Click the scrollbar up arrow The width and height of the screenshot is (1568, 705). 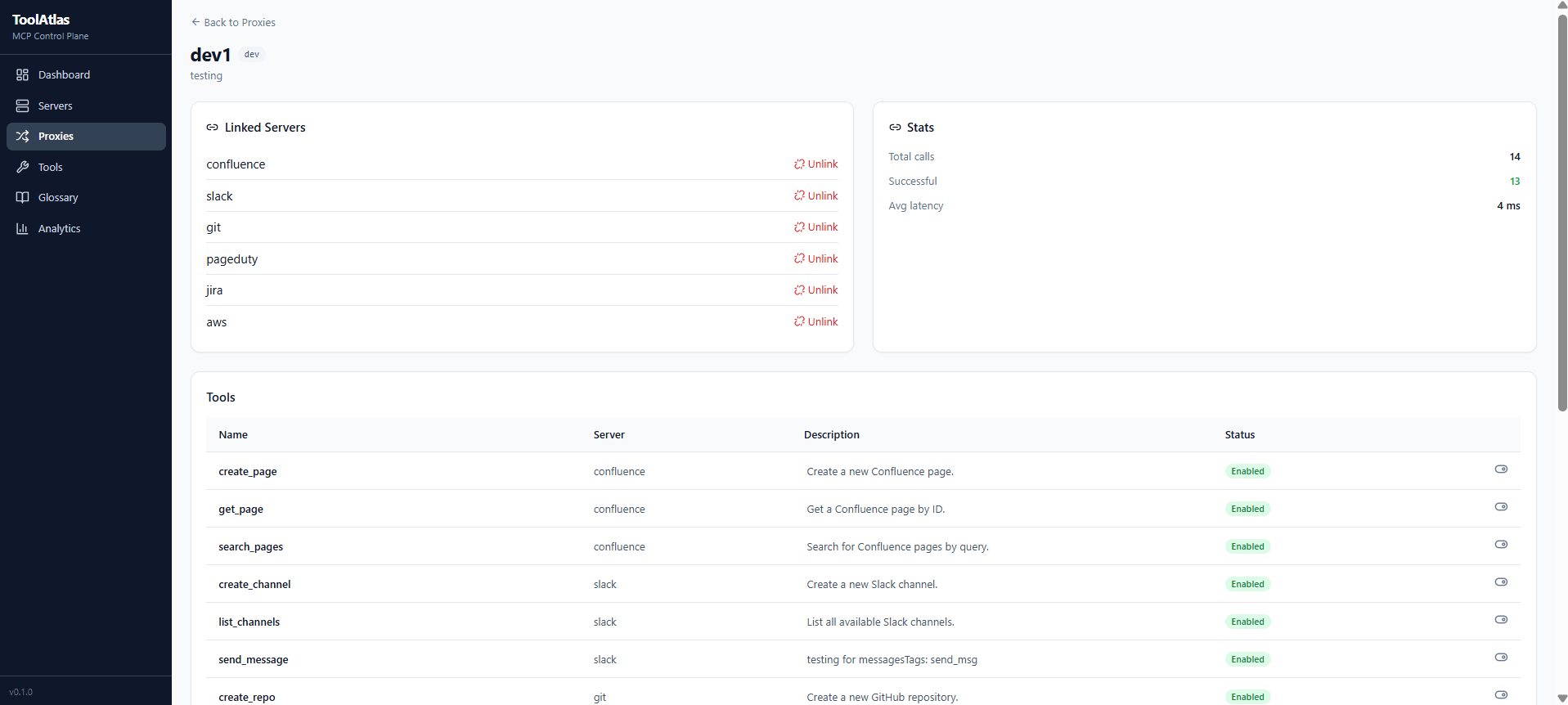pyautogui.click(x=1562, y=5)
